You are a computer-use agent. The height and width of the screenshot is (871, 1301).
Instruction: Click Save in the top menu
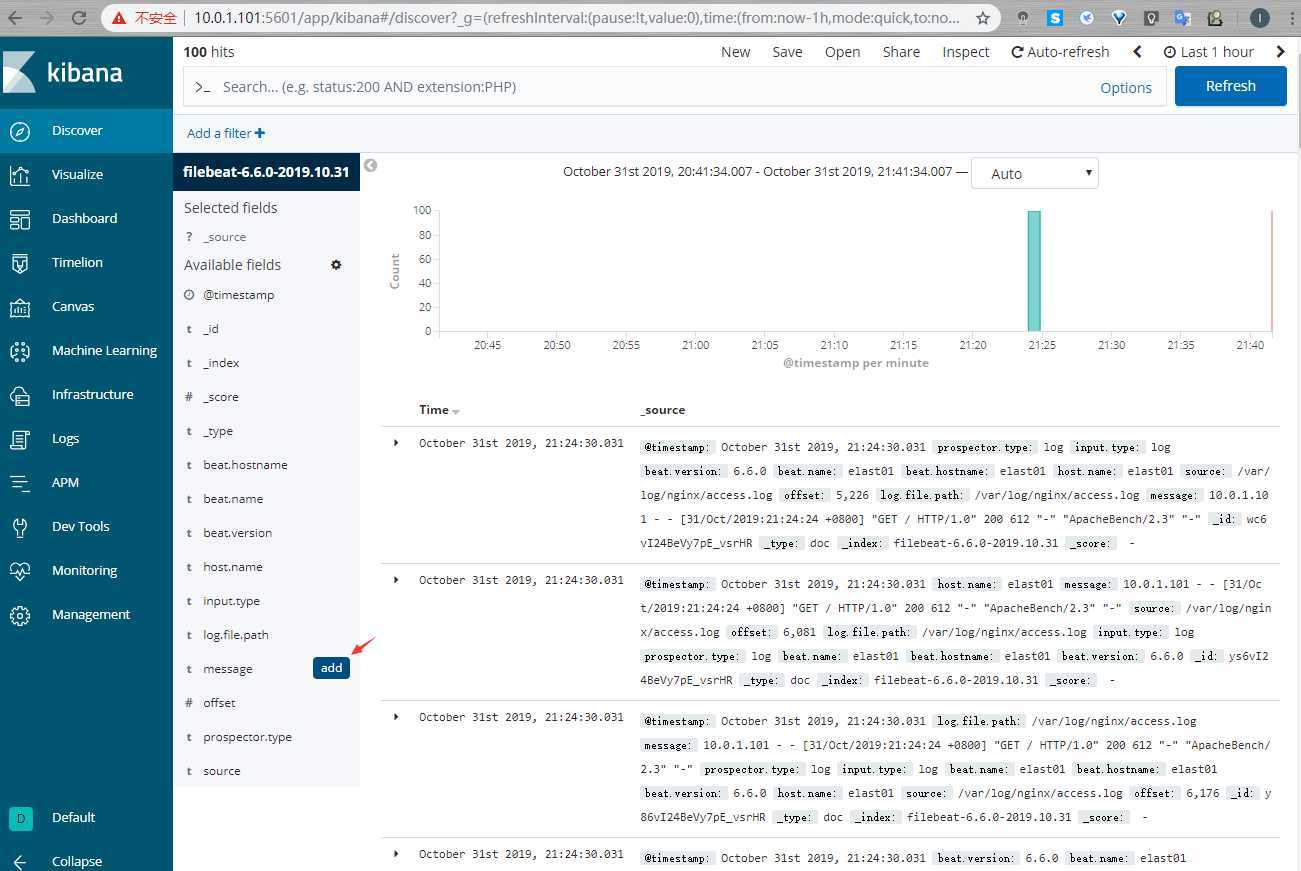click(x=787, y=52)
